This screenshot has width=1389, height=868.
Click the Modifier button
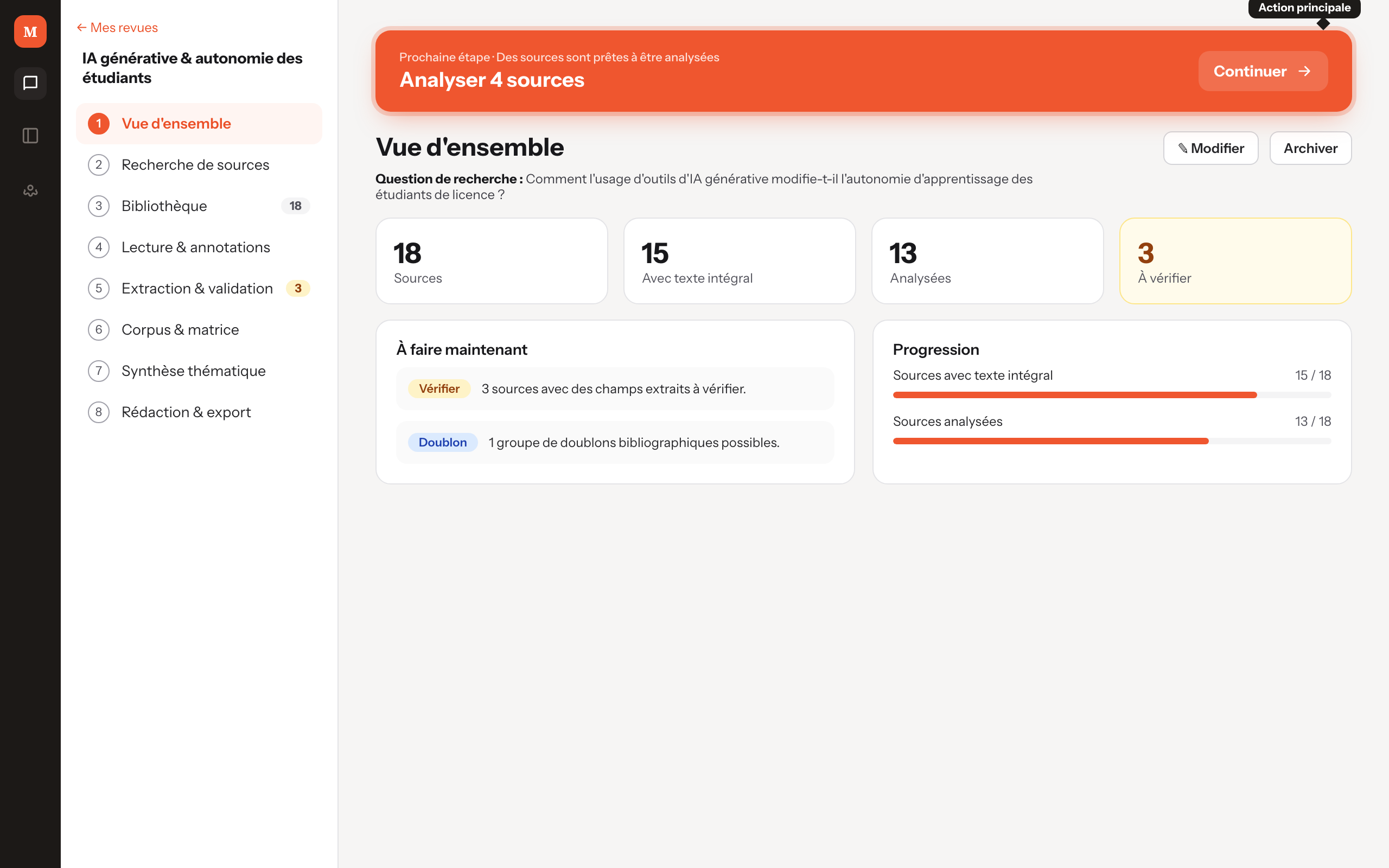tap(1210, 148)
